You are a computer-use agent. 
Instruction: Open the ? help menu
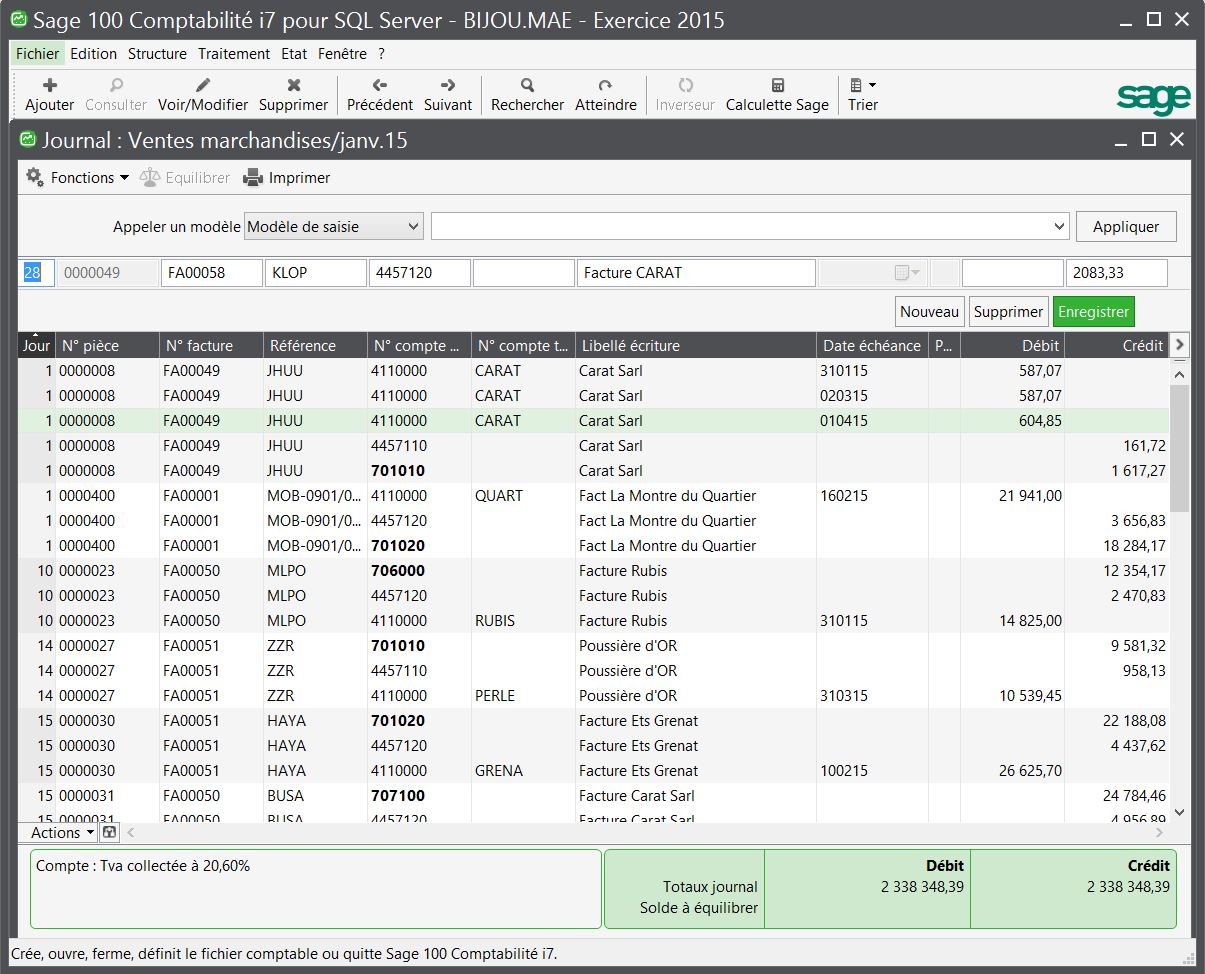[x=381, y=54]
